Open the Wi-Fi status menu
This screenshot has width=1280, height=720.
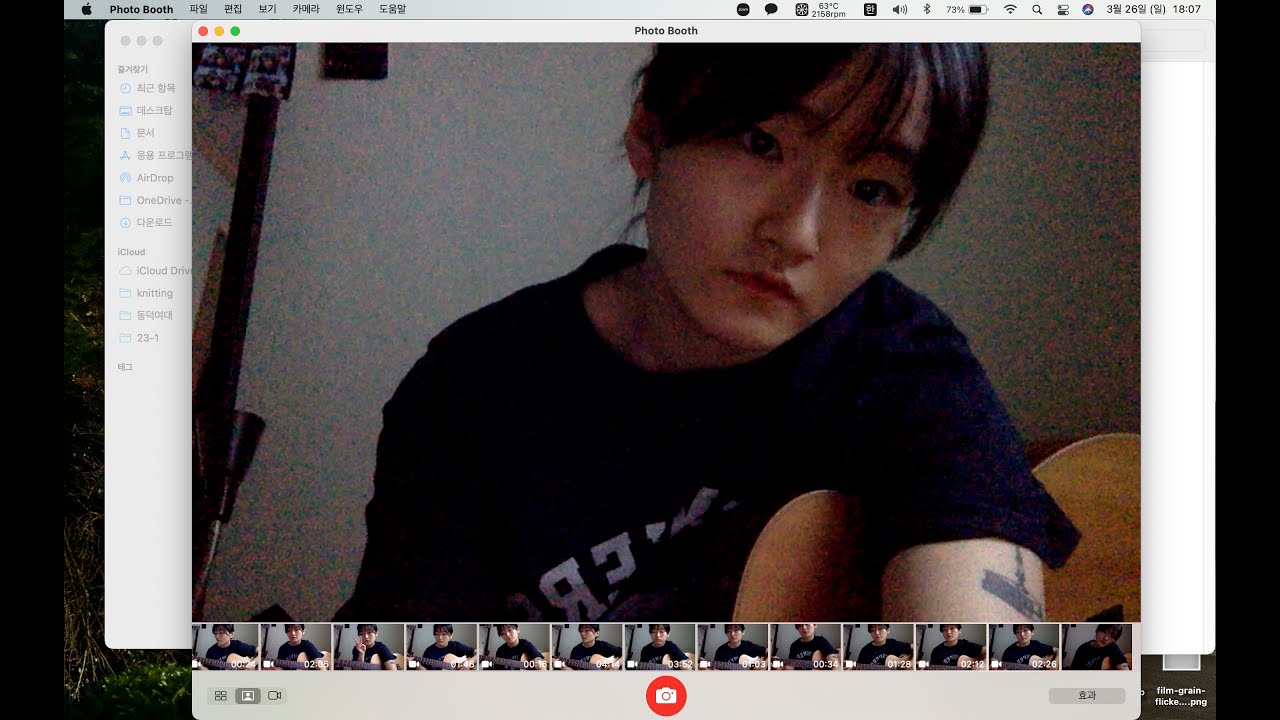pos(1010,9)
